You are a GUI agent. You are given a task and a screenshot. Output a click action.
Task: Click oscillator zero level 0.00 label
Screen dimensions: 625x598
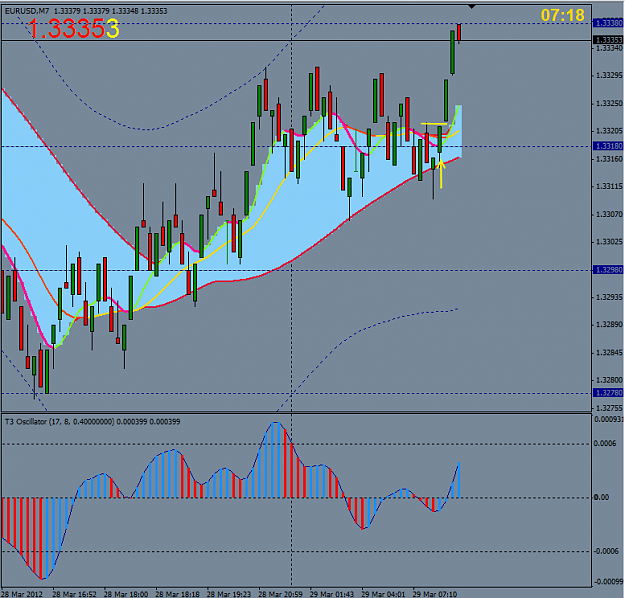coord(601,498)
